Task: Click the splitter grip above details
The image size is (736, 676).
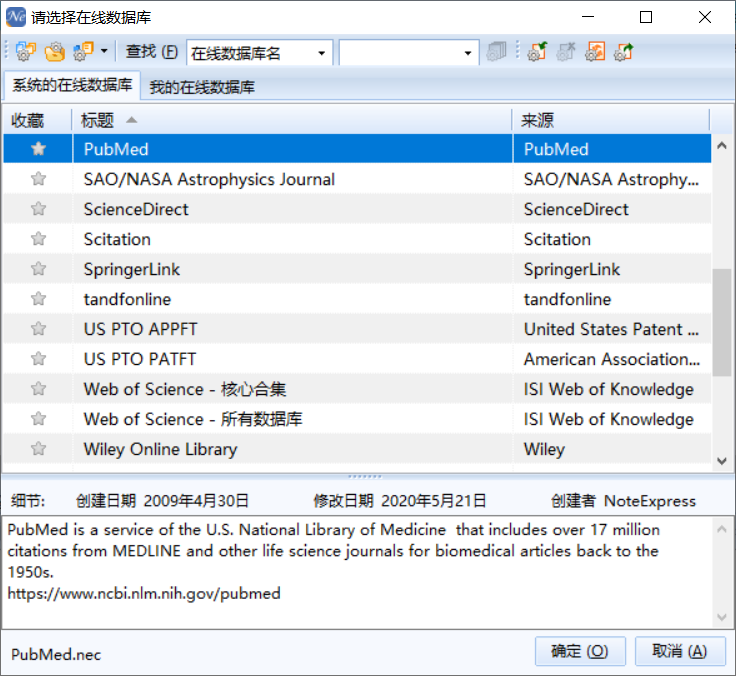Action: pyautogui.click(x=365, y=476)
